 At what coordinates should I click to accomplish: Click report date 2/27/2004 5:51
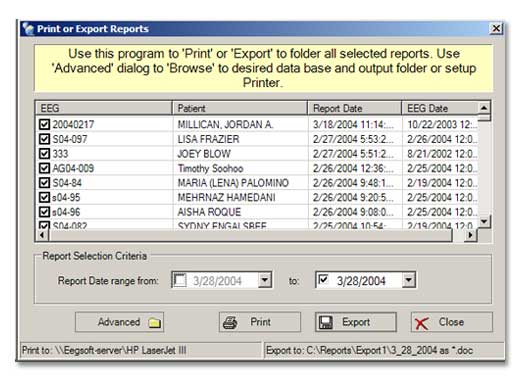353,154
